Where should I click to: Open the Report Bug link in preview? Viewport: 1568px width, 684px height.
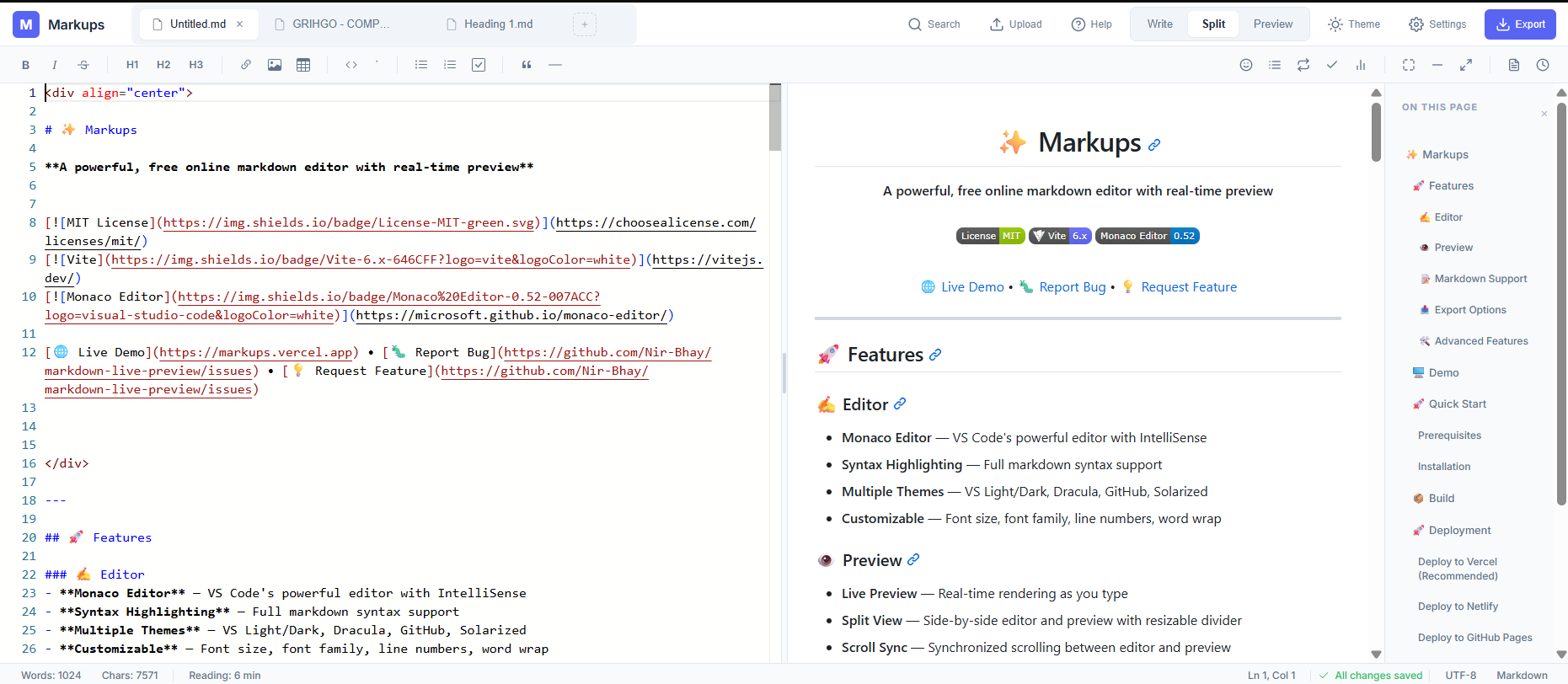1073,287
